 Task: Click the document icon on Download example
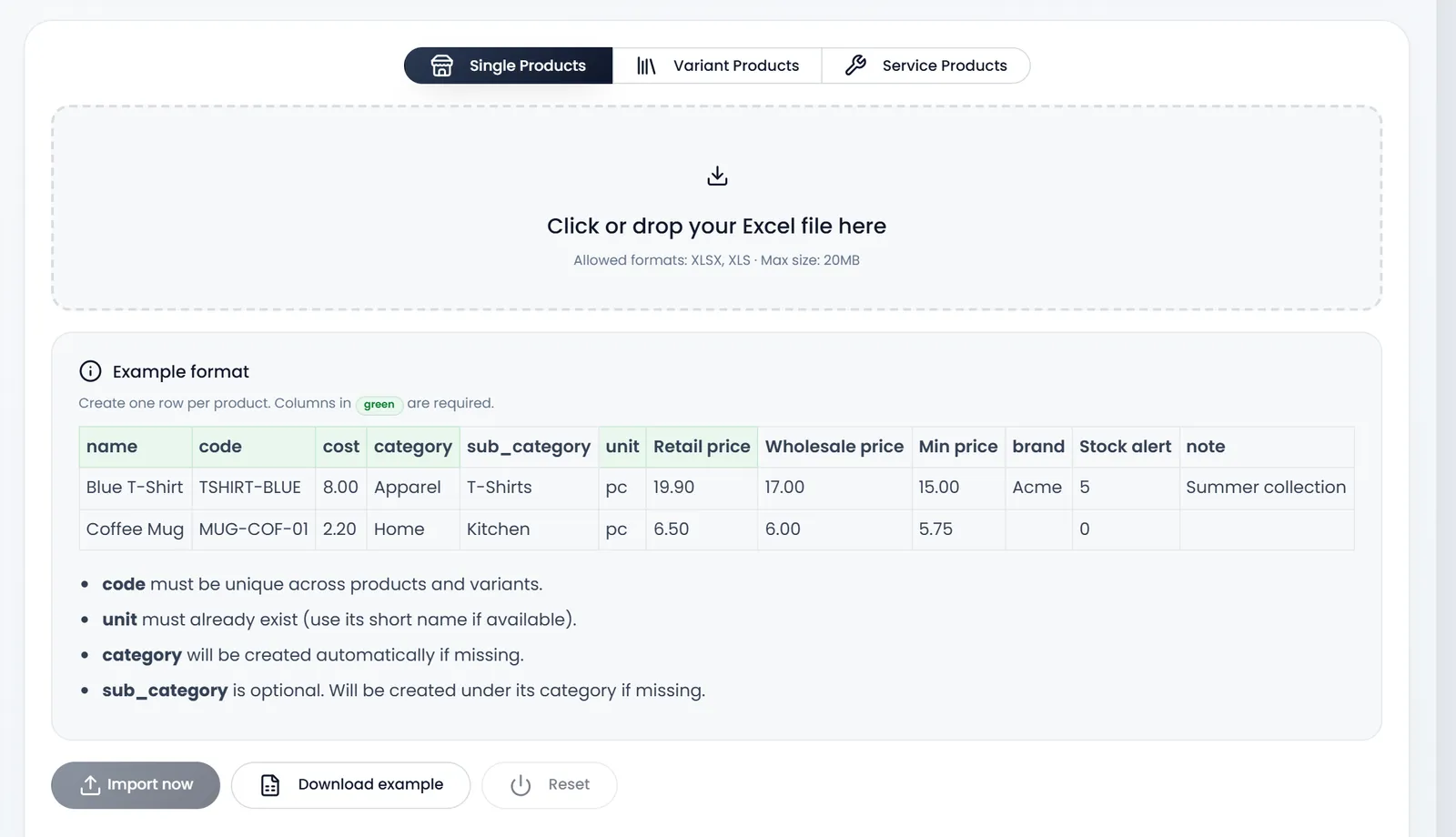270,785
